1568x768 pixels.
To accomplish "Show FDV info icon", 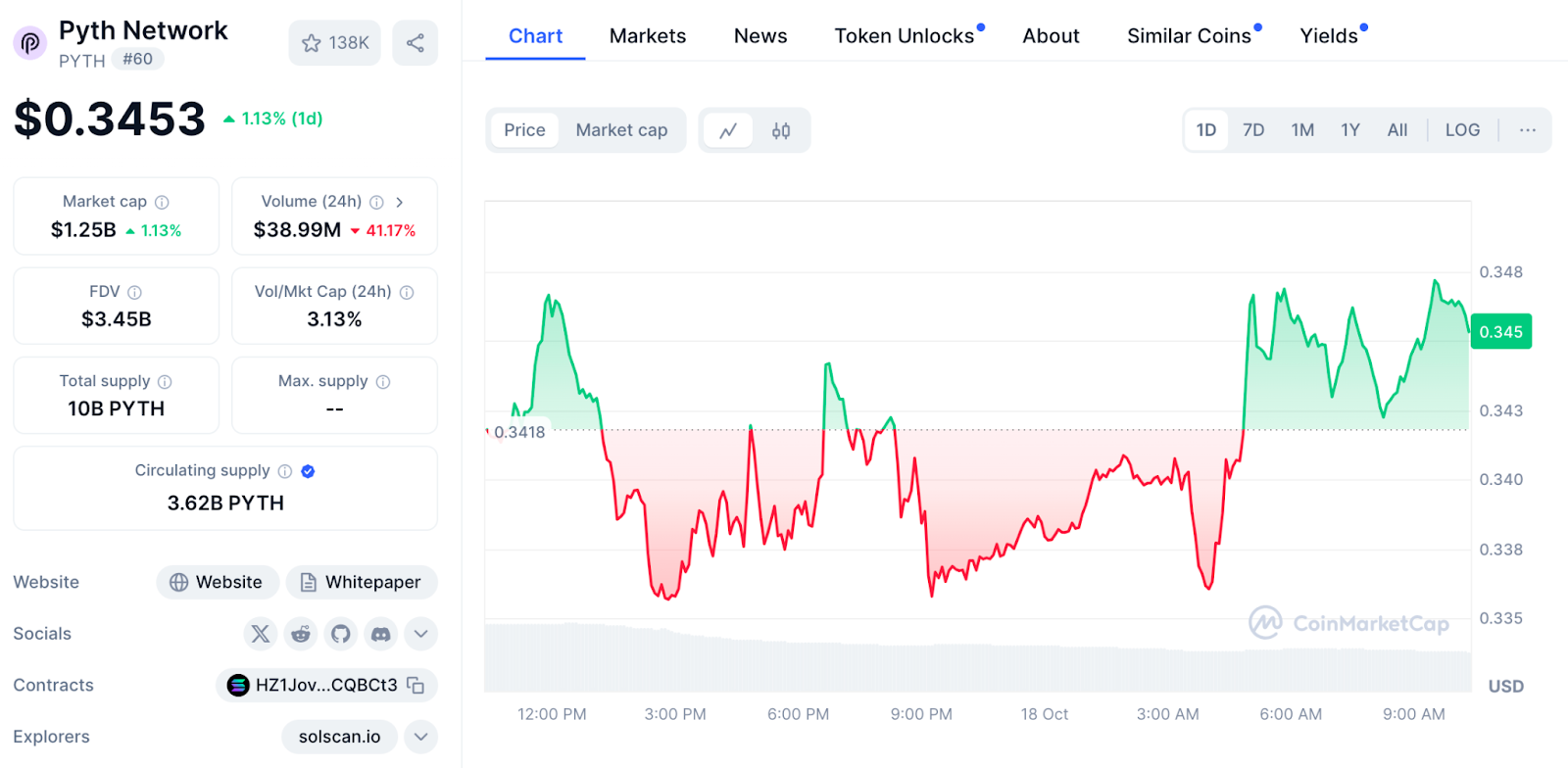I will point(135,292).
